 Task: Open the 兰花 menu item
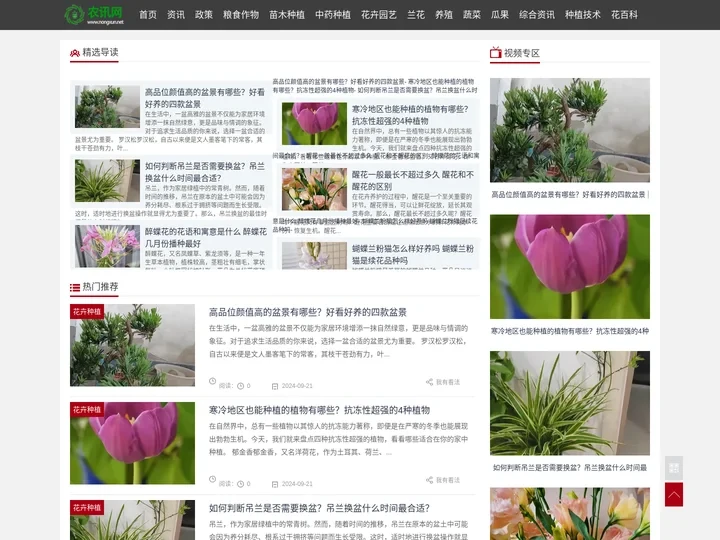click(x=416, y=15)
